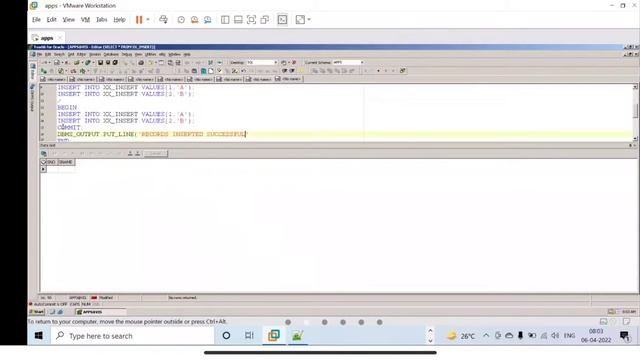640x360 pixels.
Task: Open the power options arrow beside pause
Action: pyautogui.click(x=148, y=20)
